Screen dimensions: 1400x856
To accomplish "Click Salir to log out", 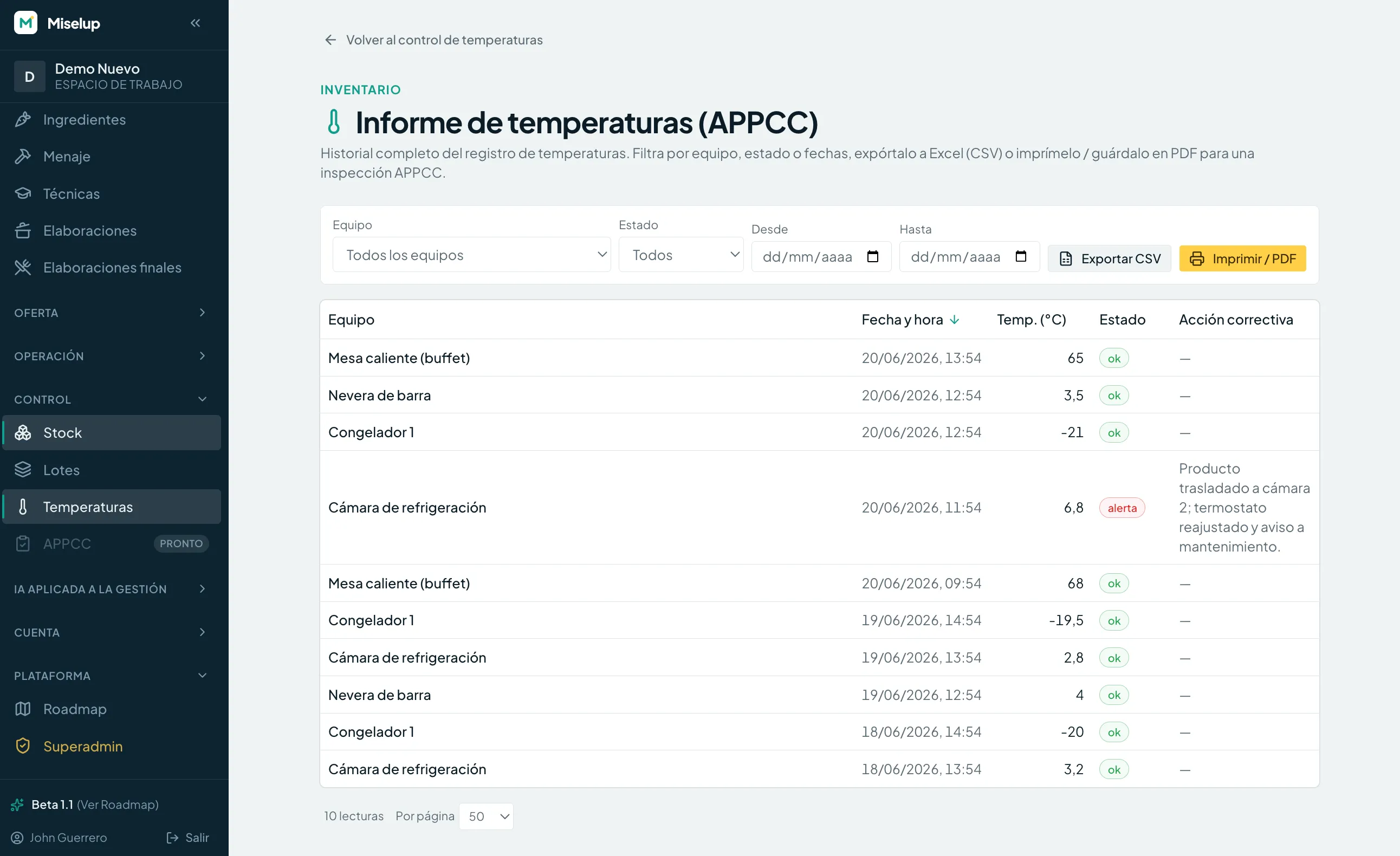I will [188, 838].
